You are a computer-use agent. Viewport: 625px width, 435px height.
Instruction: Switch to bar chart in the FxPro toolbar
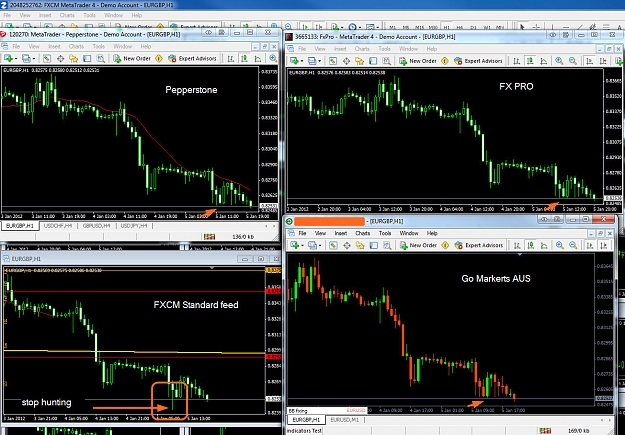pos(517,61)
